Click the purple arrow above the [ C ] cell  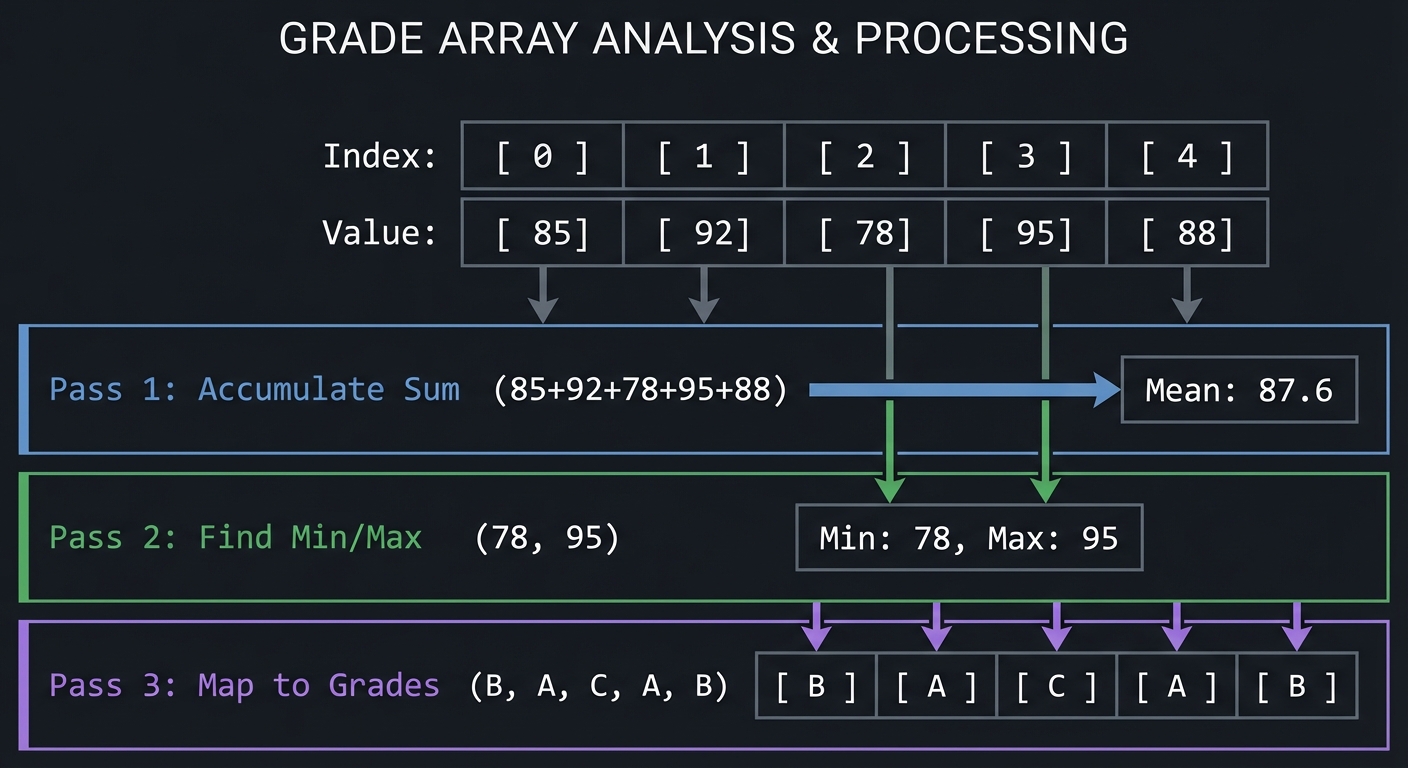[1057, 627]
